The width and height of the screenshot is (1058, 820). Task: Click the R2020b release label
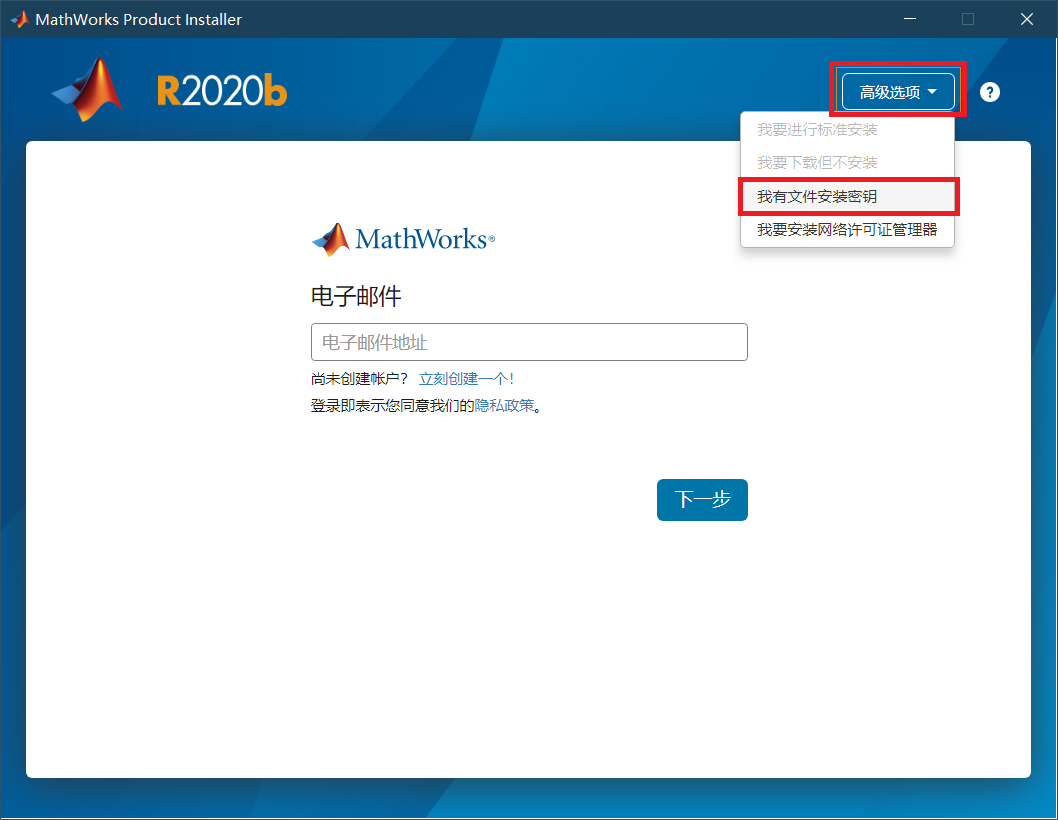[x=222, y=91]
